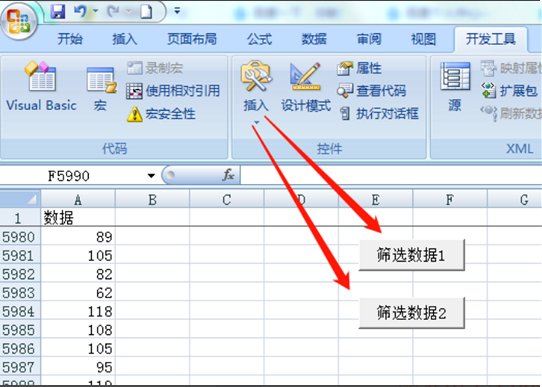
Task: Click cell with value 89
Action: [x=78, y=237]
